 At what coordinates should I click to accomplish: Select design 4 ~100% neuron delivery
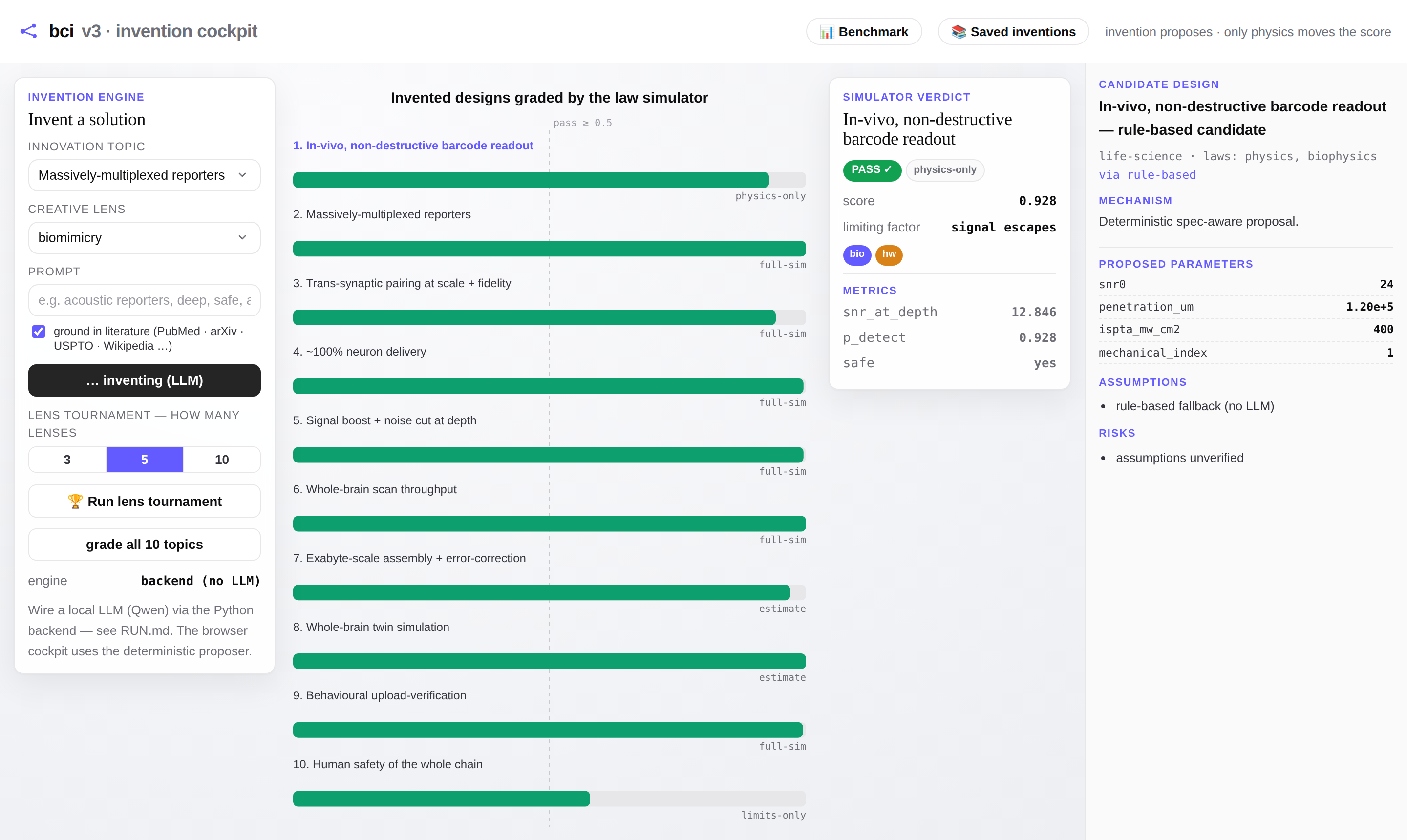360,352
